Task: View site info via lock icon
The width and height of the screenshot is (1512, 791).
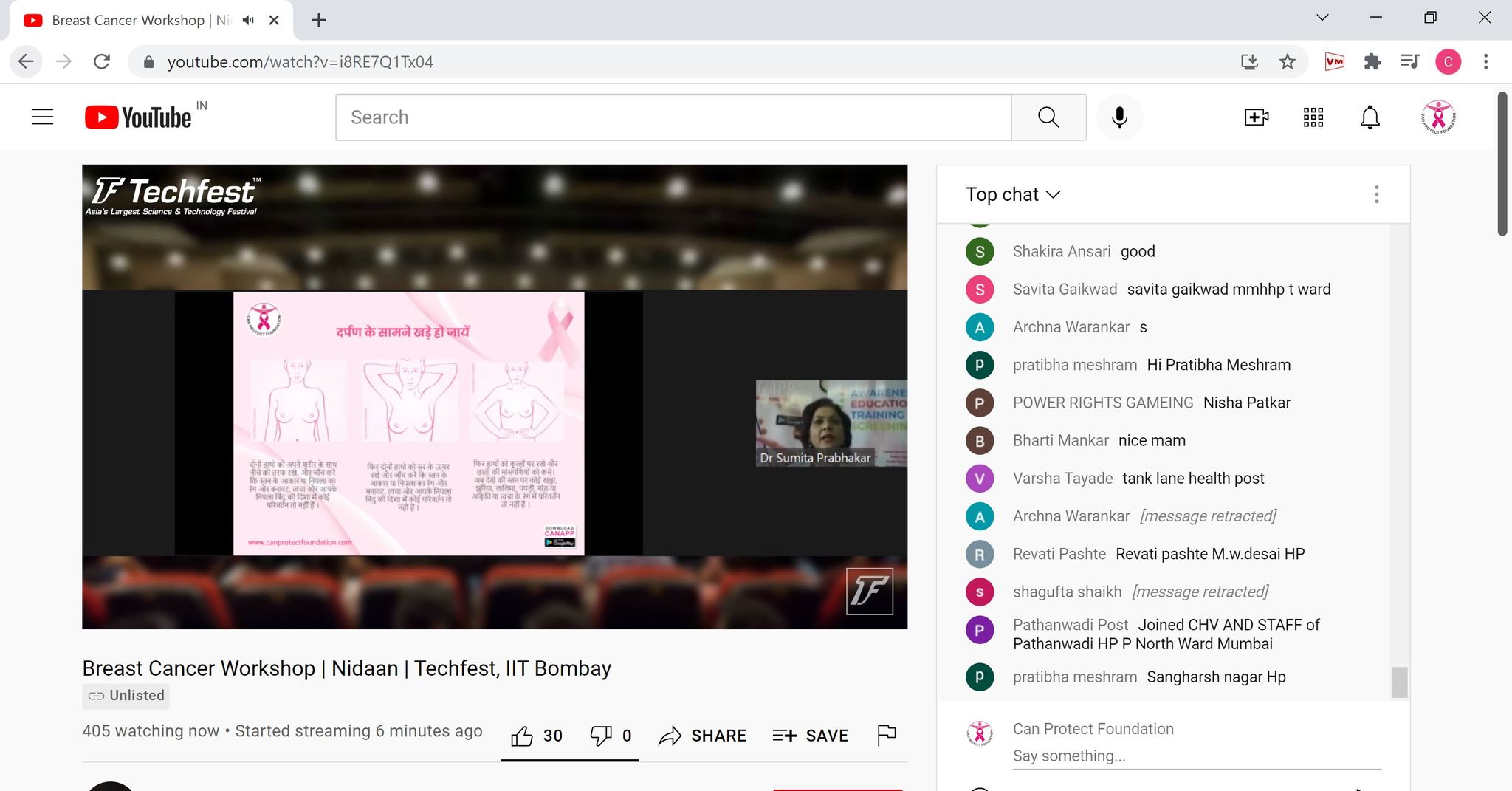Action: coord(148,62)
